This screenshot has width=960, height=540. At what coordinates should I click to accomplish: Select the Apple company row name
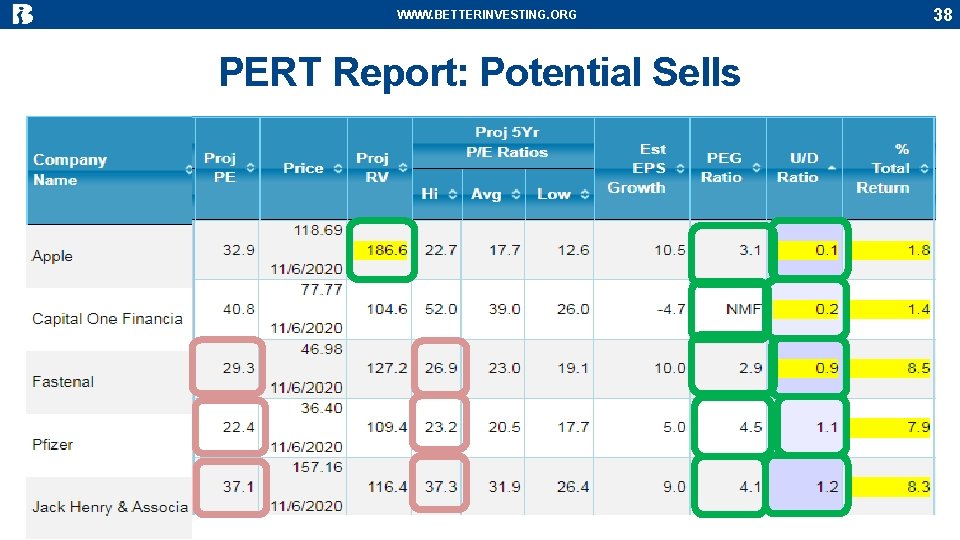53,256
